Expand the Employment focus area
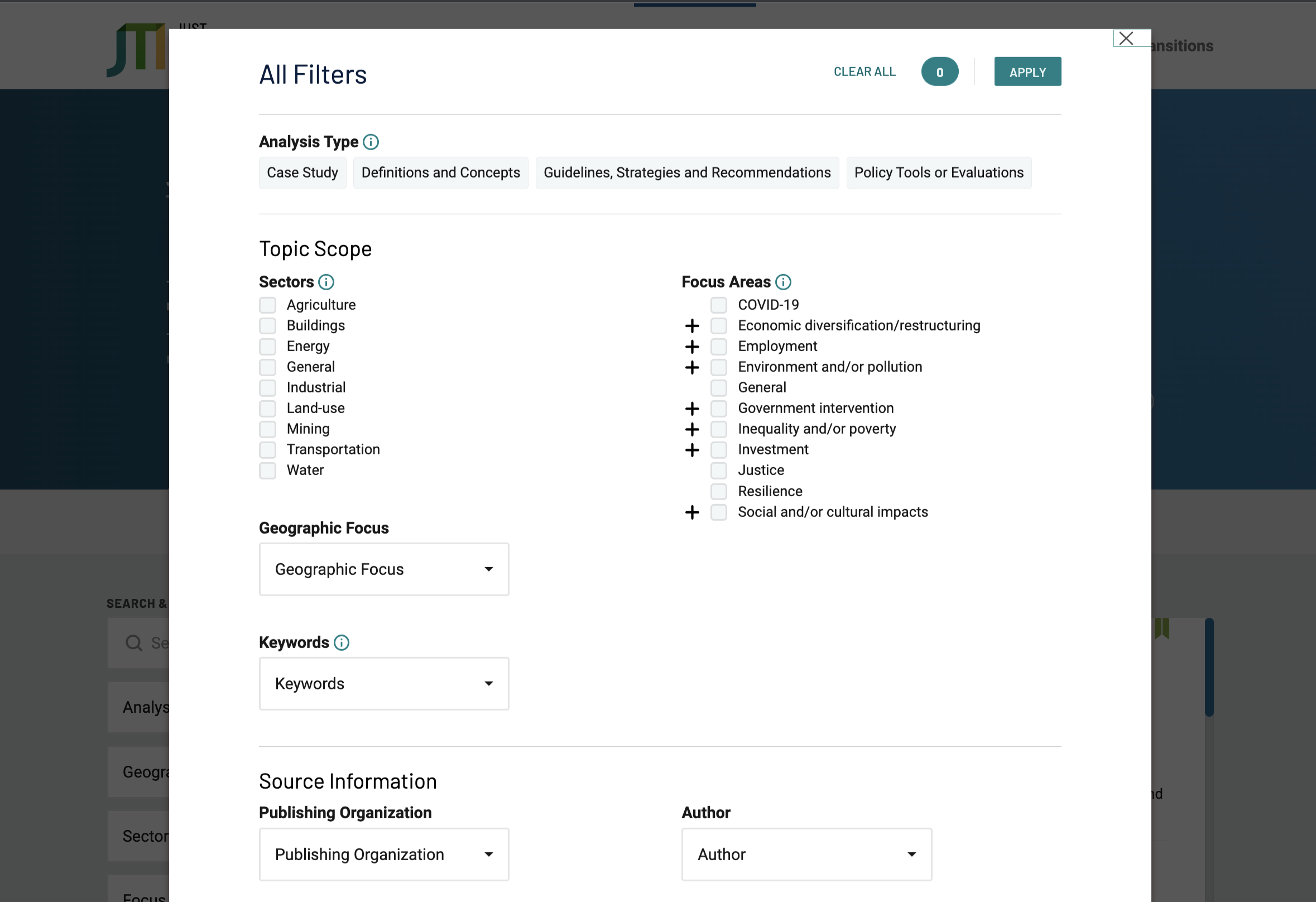 (x=692, y=347)
